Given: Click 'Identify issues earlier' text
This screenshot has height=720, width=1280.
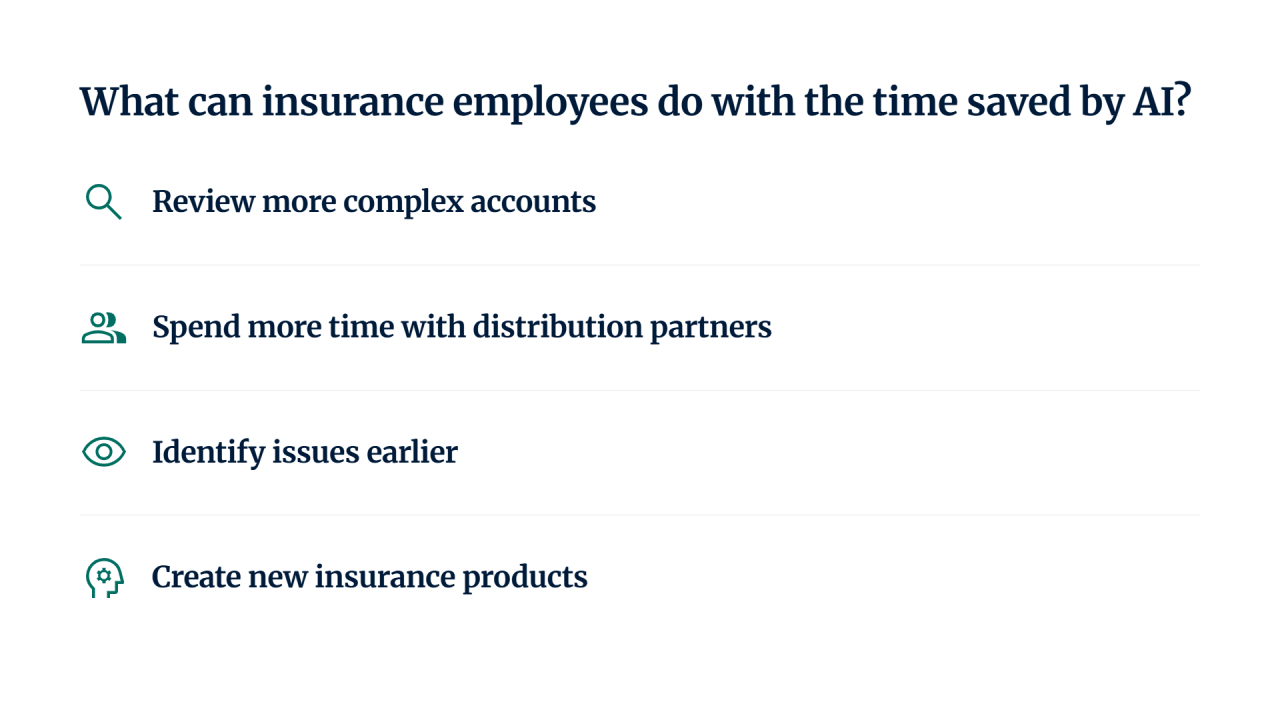Looking at the screenshot, I should pyautogui.click(x=305, y=452).
